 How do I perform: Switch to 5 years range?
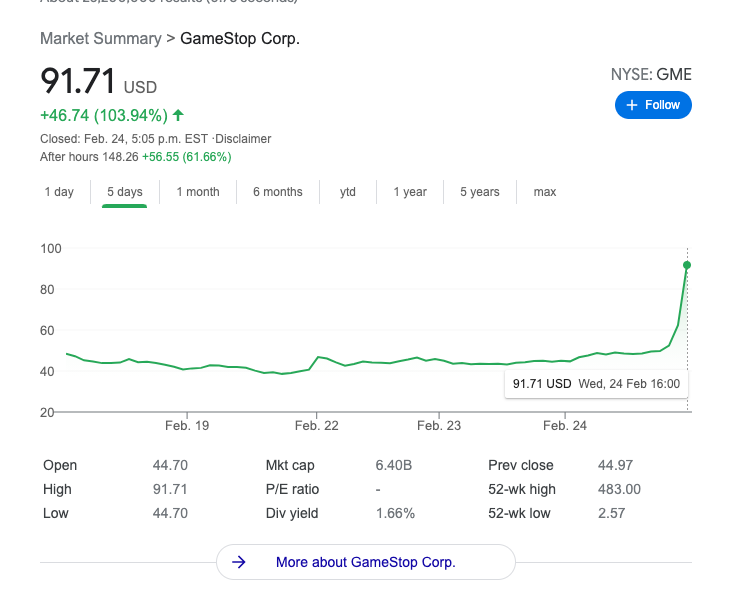[x=480, y=192]
